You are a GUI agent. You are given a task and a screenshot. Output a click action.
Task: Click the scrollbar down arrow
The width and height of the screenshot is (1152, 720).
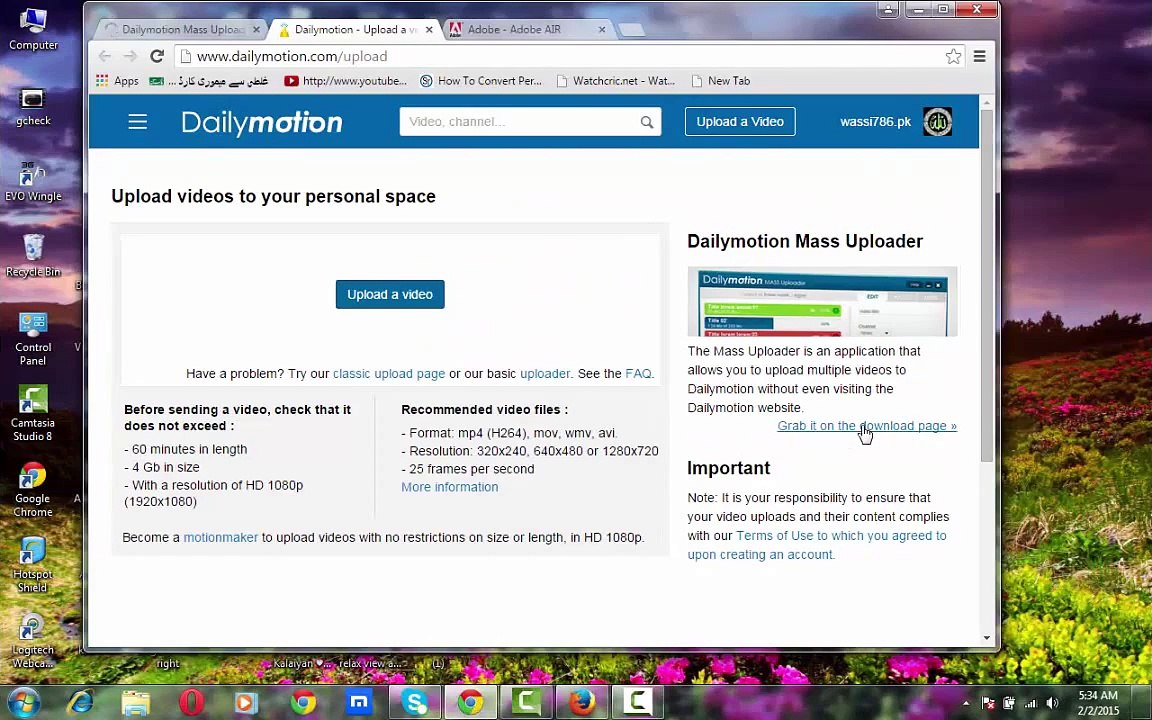tap(987, 638)
